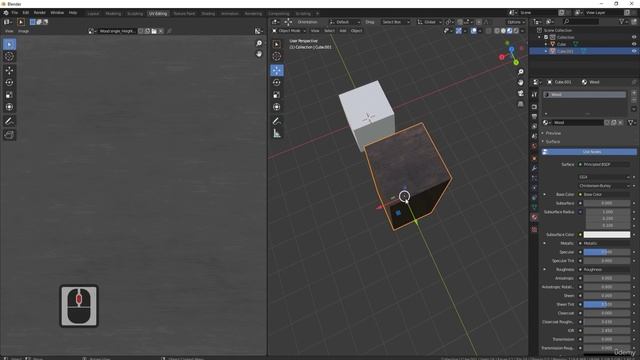The image size is (640, 360).
Task: Switch perspective/orthographic grid gizmo
Action: click(x=520, y=104)
